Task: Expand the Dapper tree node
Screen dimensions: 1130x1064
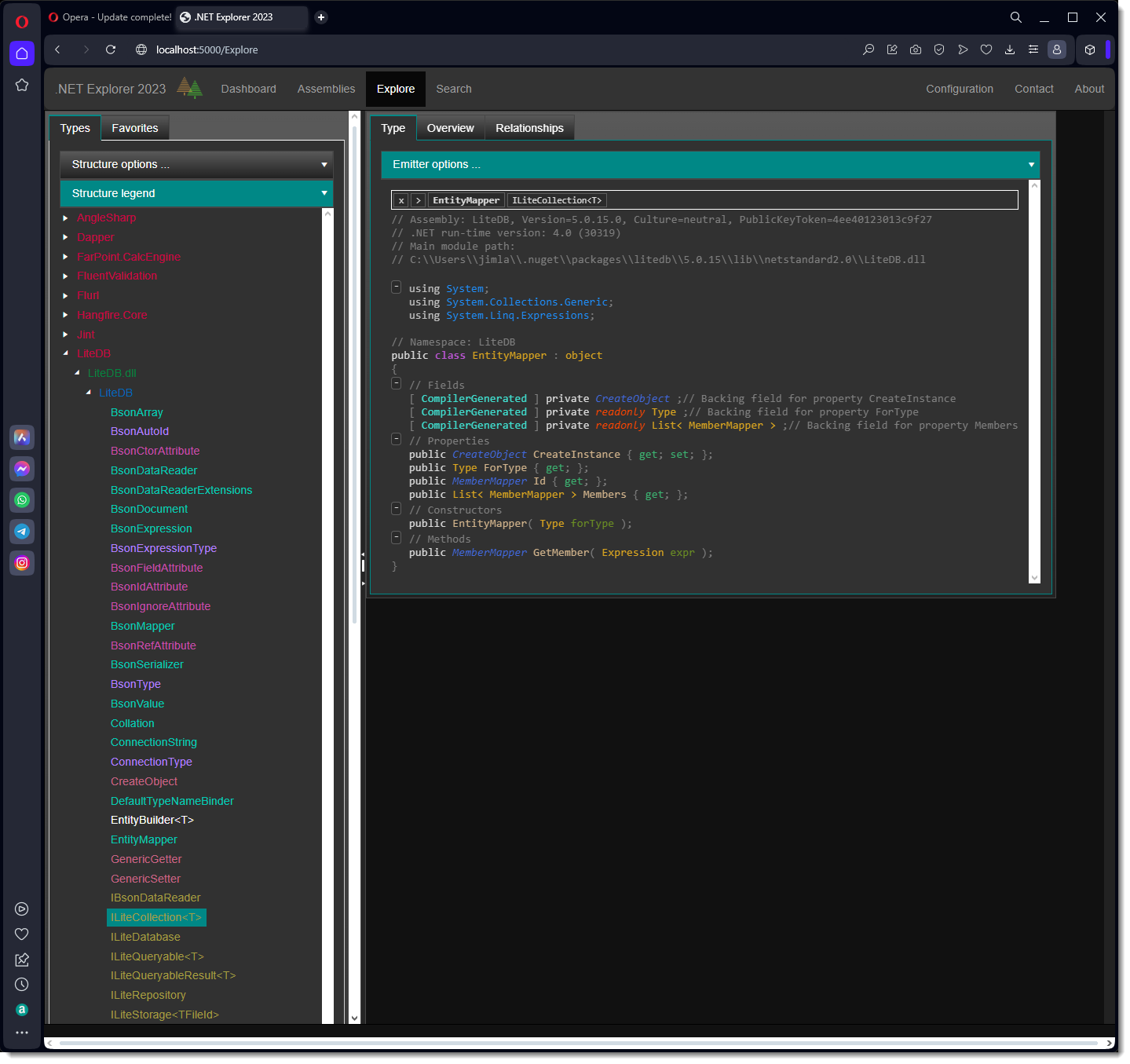Action: click(65, 238)
